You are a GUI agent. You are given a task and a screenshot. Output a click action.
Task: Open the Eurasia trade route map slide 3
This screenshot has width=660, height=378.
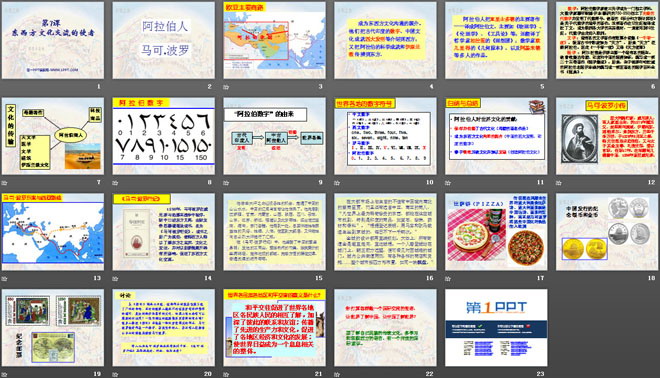pyautogui.click(x=274, y=40)
